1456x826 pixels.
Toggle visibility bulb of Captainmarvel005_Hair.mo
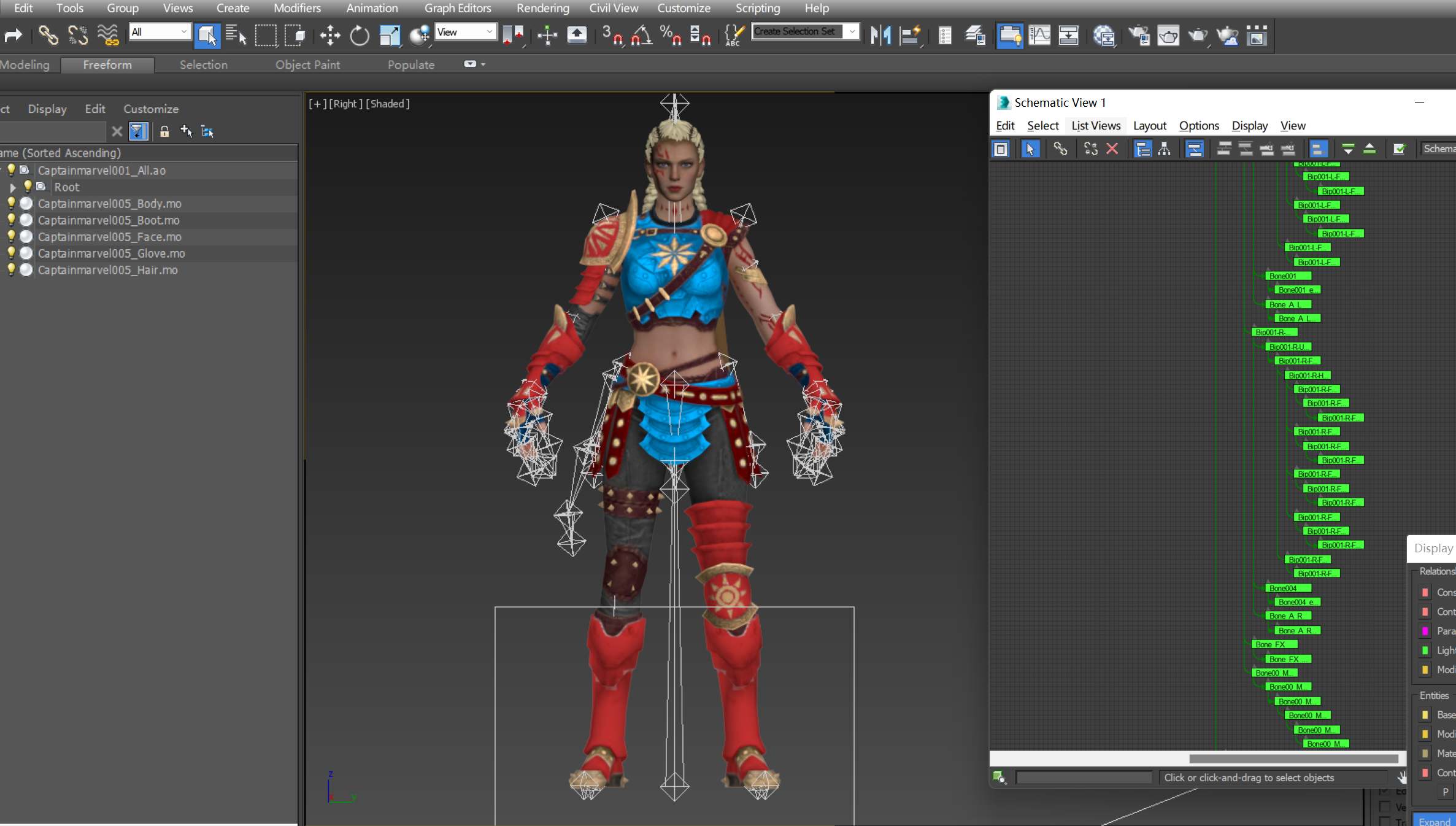click(11, 269)
